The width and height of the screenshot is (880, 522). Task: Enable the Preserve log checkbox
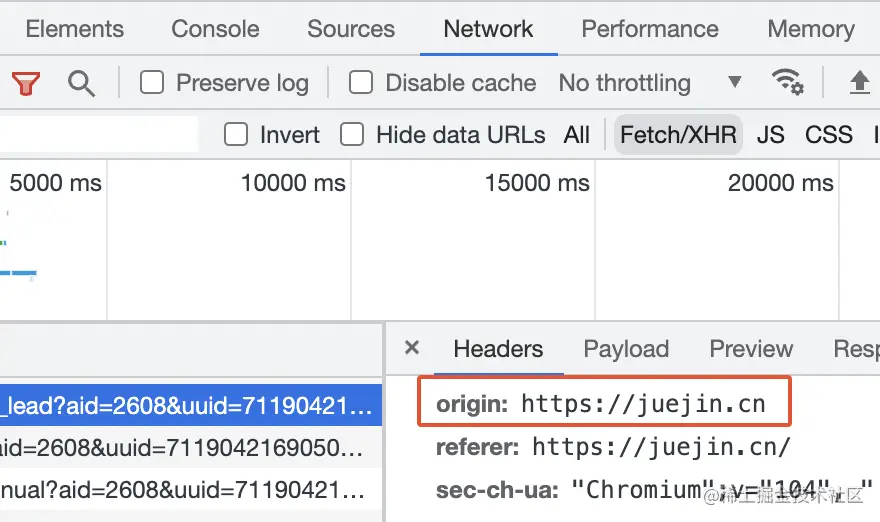[x=152, y=83]
